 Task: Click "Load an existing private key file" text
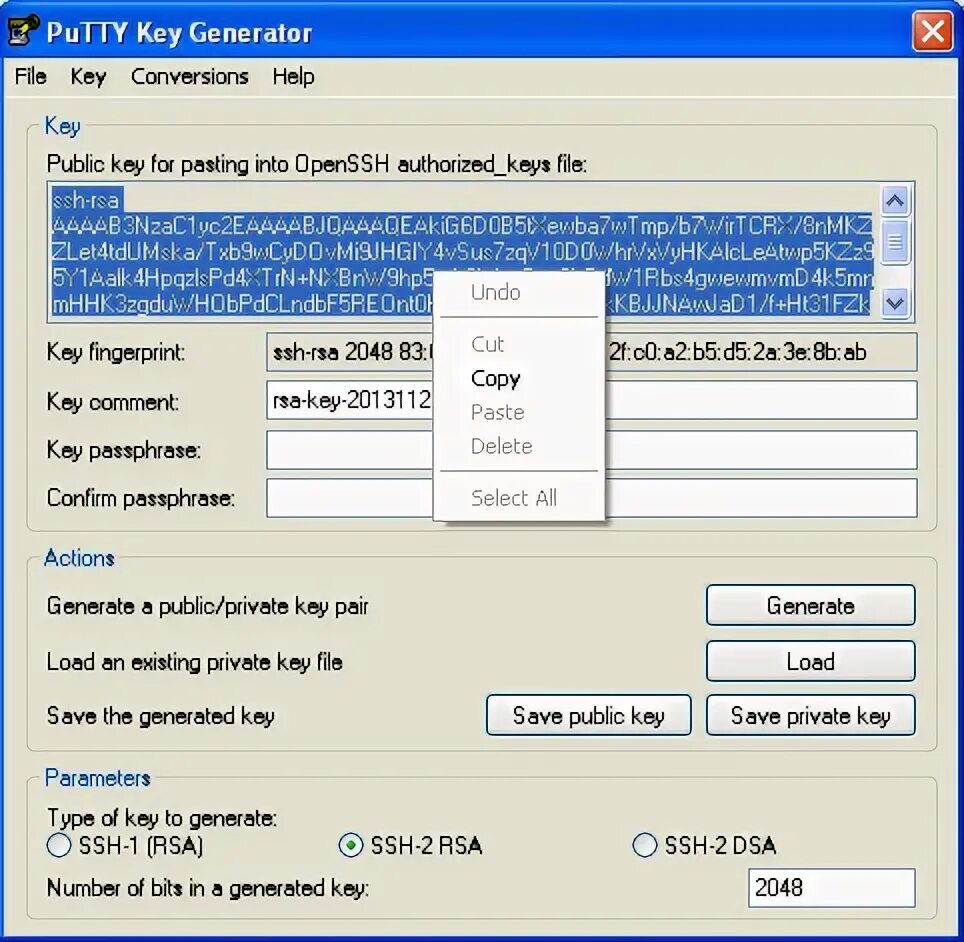[194, 662]
